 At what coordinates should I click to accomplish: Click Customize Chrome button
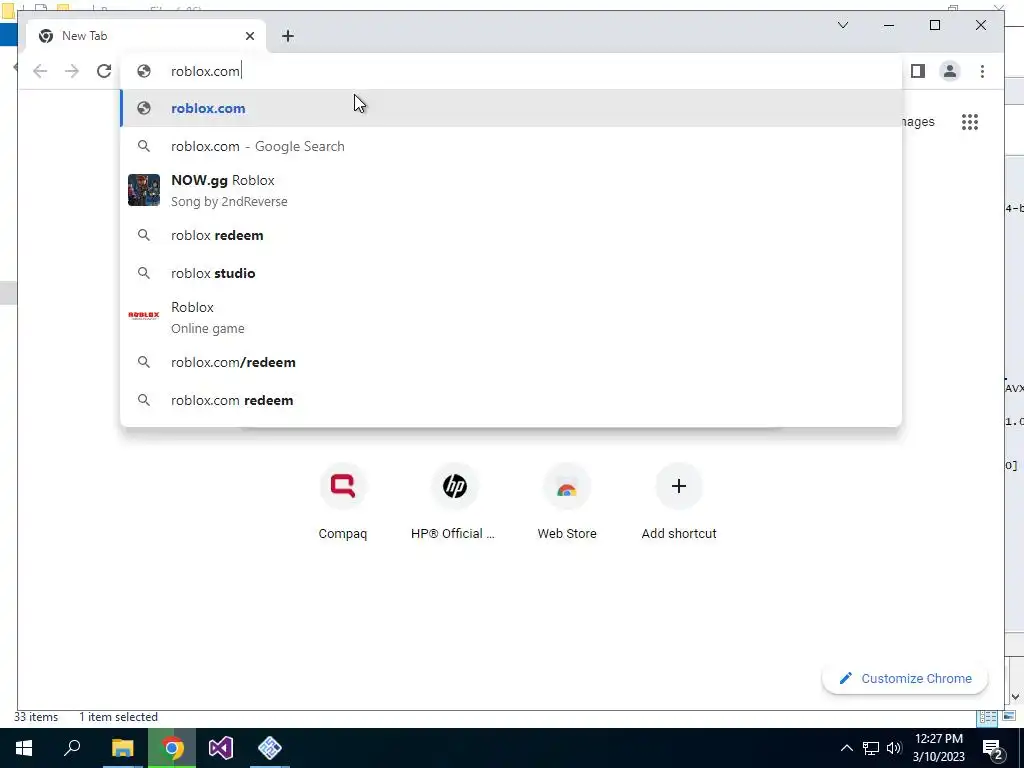point(905,679)
